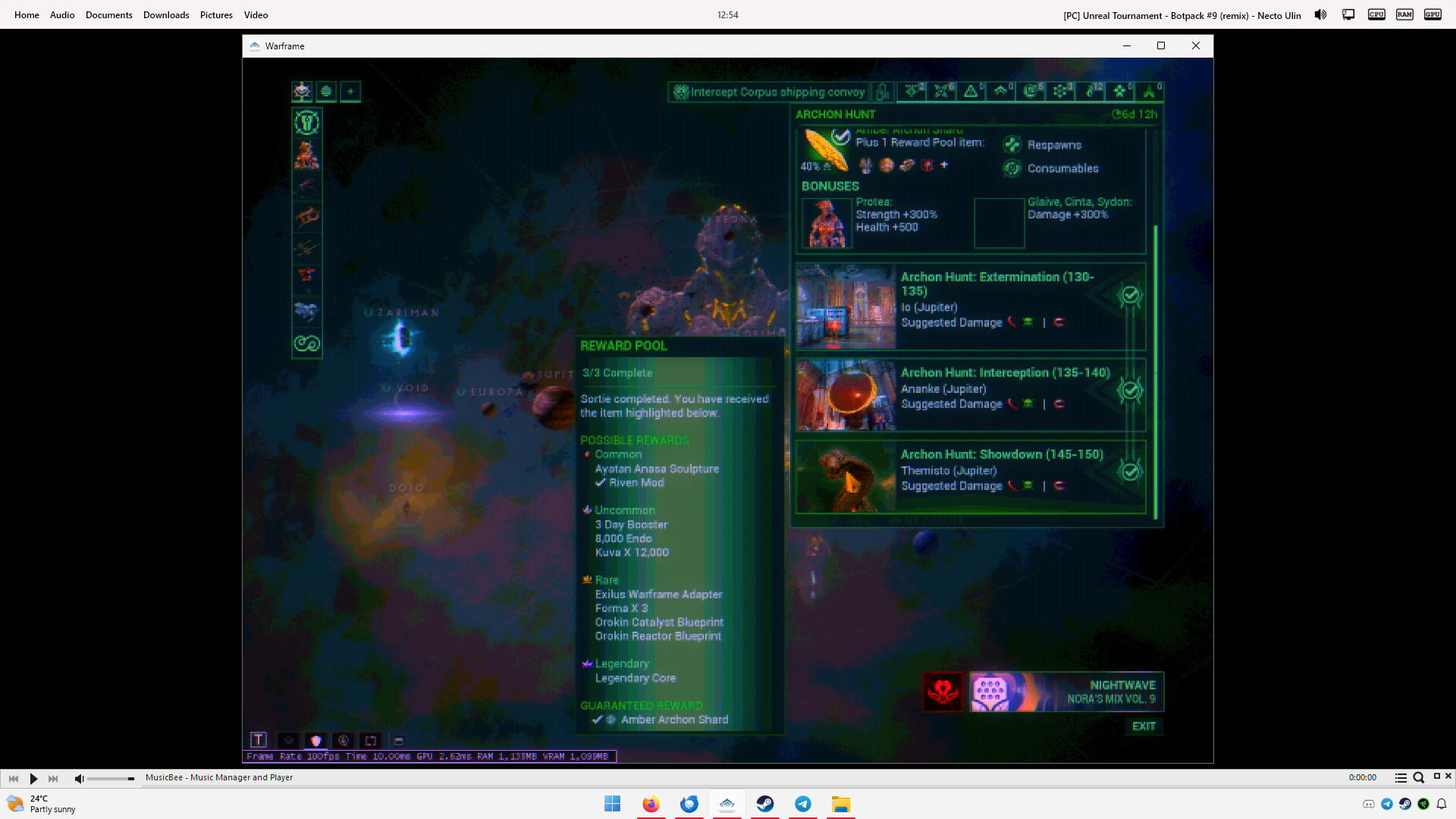
Task: Minimize chat with the small dash icon
Action: click(x=399, y=741)
